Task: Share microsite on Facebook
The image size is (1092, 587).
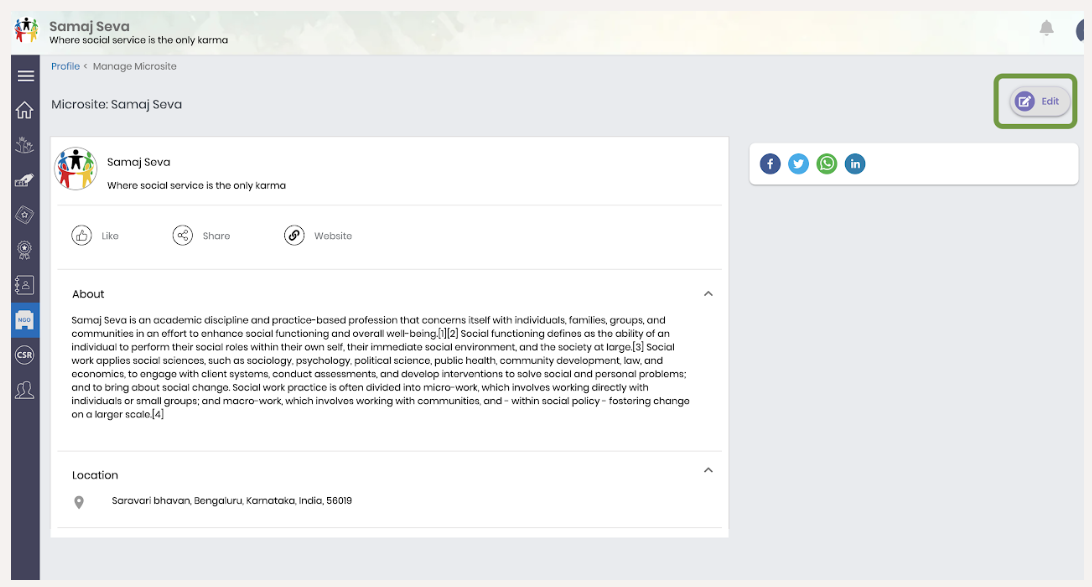Action: point(770,164)
